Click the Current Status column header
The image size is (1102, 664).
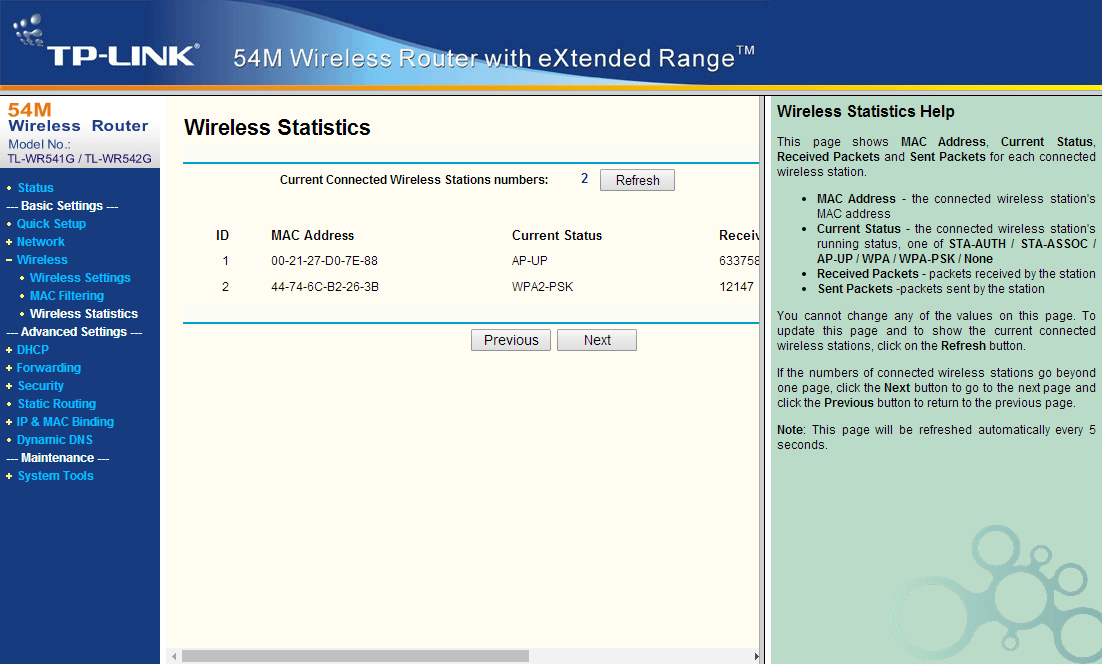click(557, 235)
